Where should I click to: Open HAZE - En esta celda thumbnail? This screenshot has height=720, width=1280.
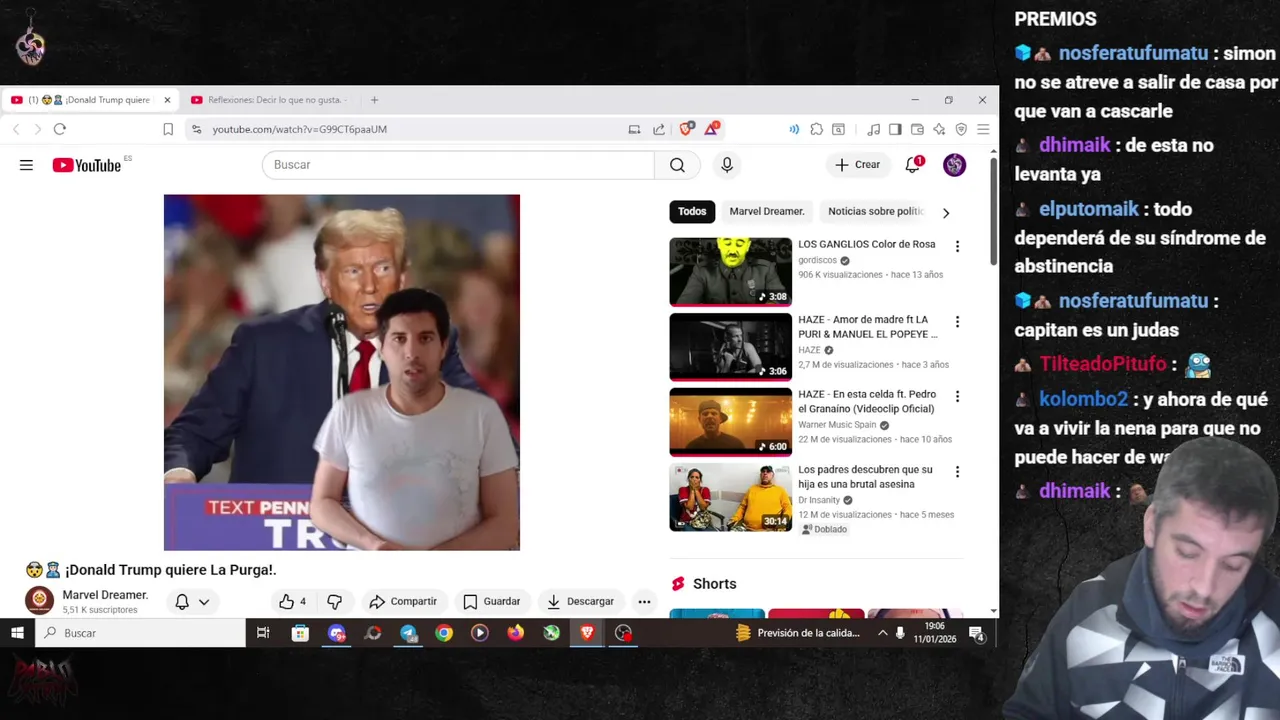coord(730,421)
